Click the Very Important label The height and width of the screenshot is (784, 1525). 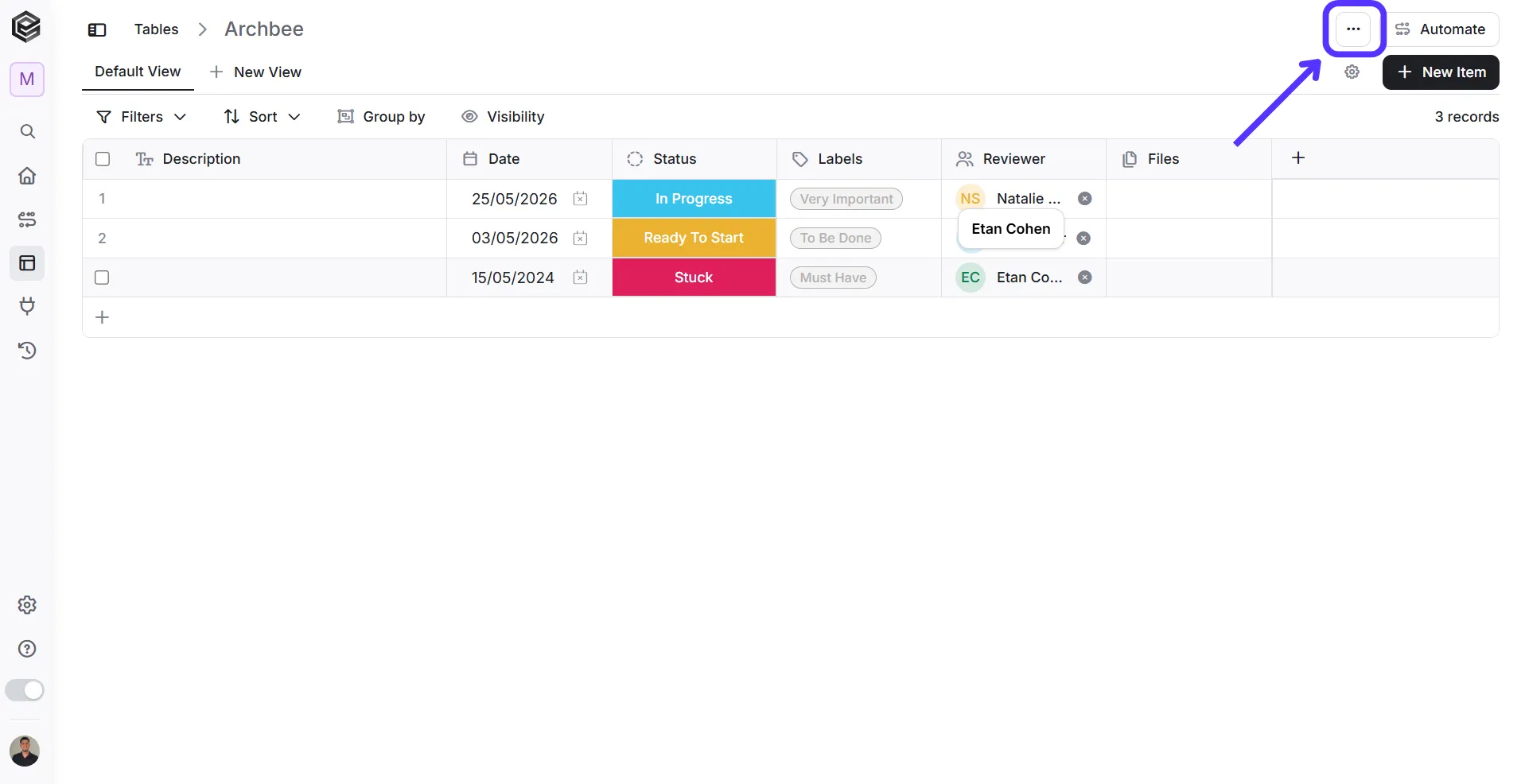tap(846, 199)
